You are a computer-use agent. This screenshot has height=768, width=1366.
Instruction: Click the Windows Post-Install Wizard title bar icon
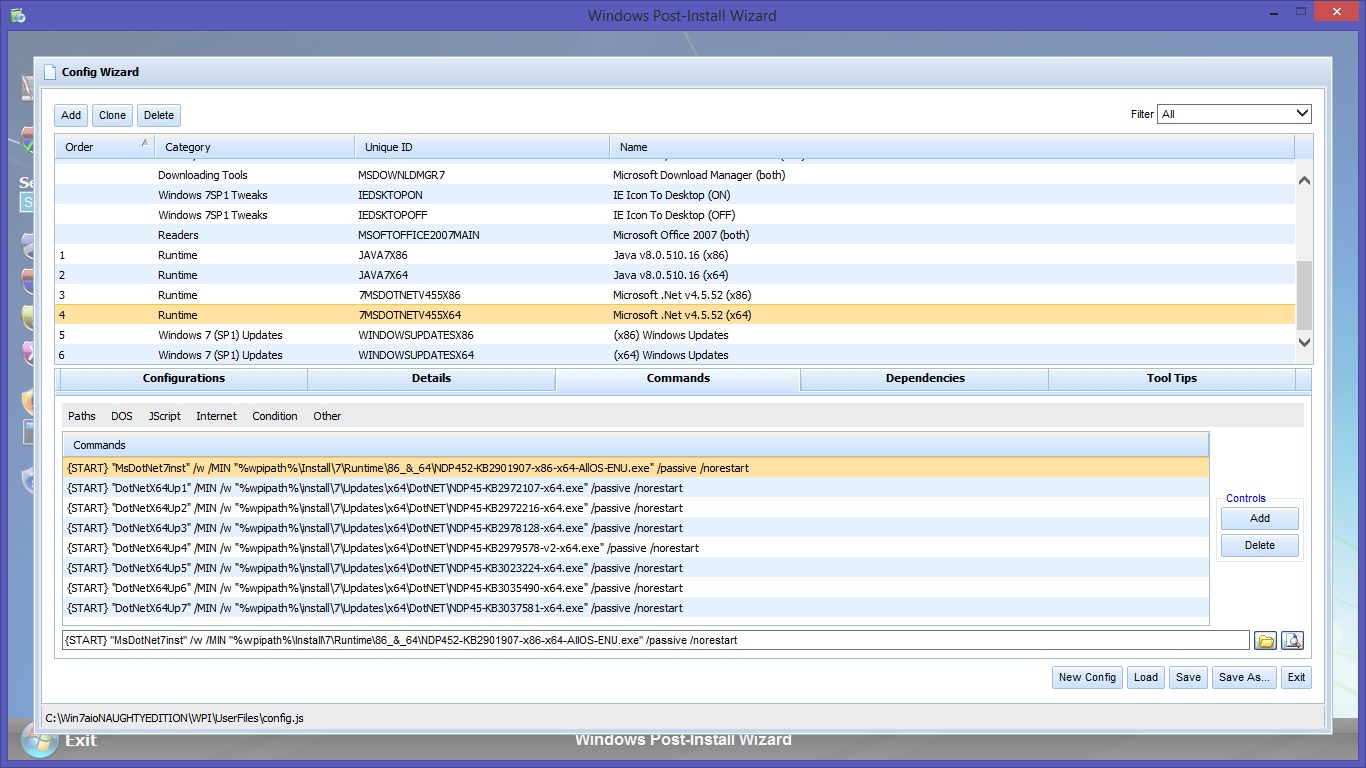pyautogui.click(x=18, y=15)
